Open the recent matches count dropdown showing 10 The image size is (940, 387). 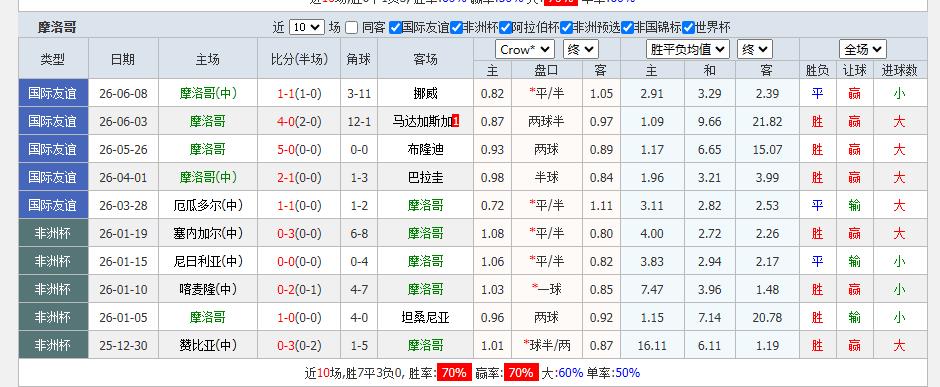(x=306, y=27)
